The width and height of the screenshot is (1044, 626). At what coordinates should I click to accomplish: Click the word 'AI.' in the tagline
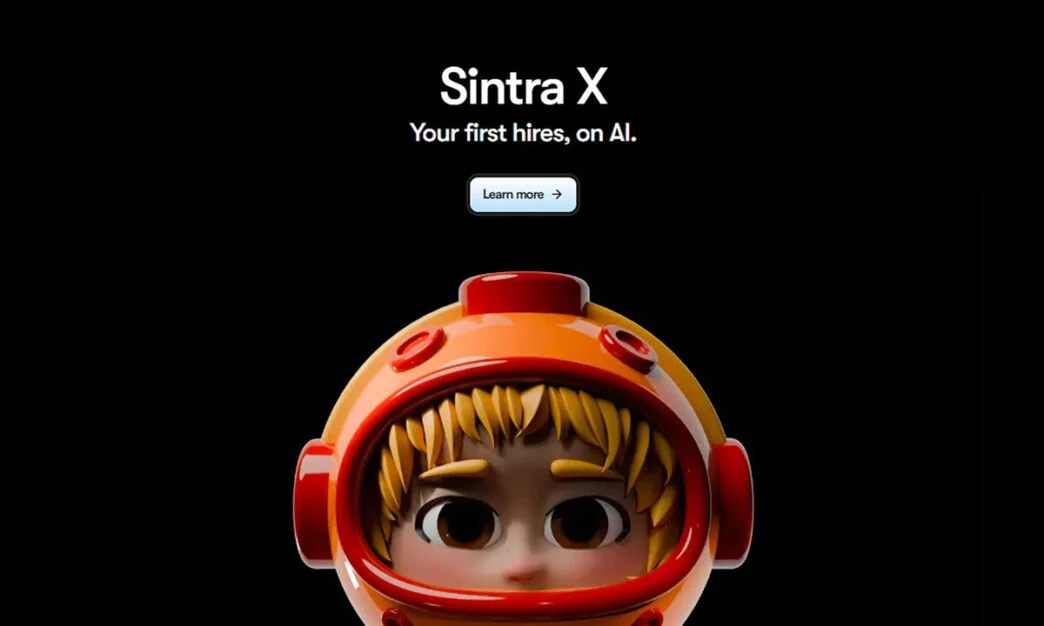click(623, 133)
